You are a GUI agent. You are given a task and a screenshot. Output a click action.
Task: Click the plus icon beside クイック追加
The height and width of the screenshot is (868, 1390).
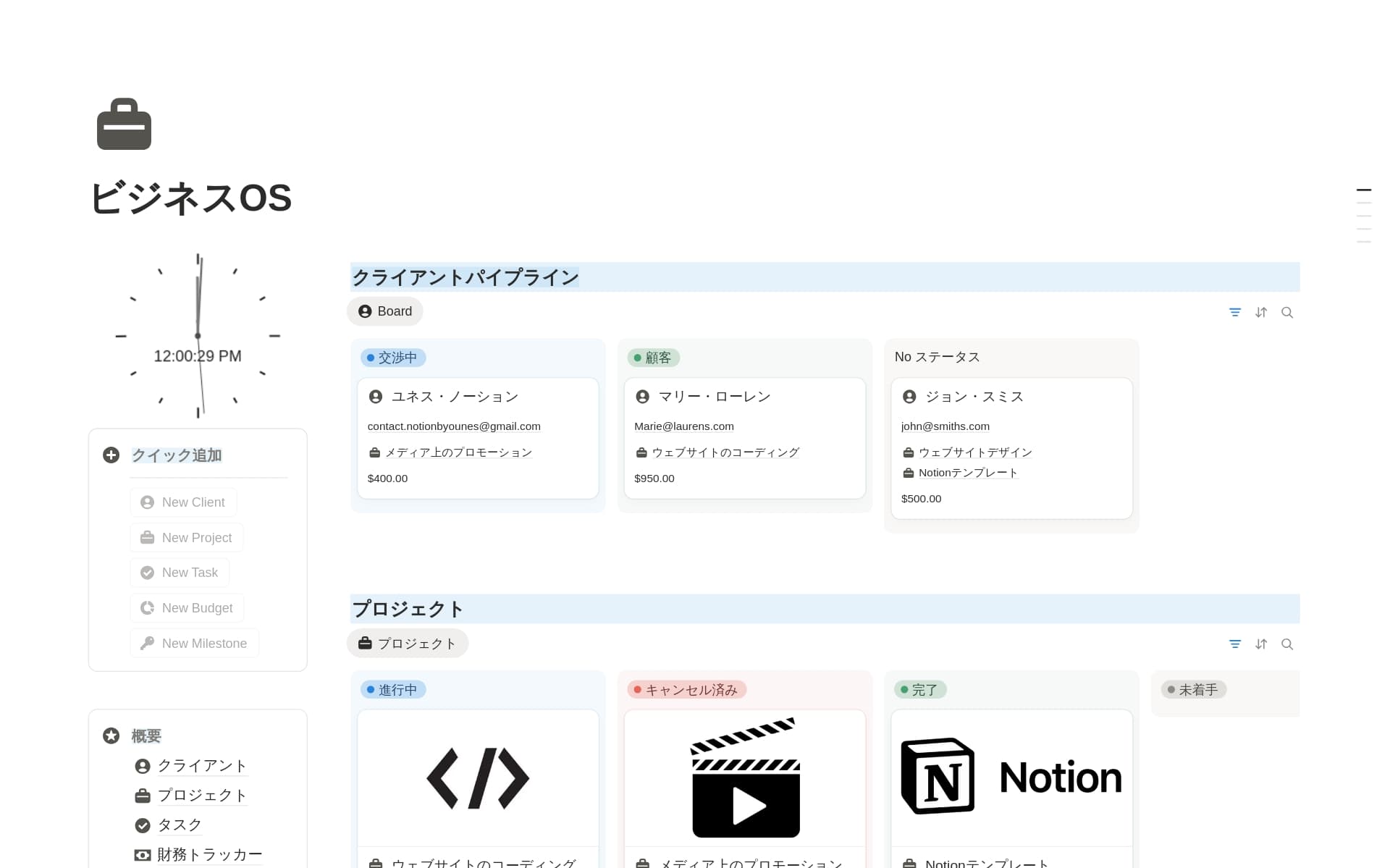point(111,455)
